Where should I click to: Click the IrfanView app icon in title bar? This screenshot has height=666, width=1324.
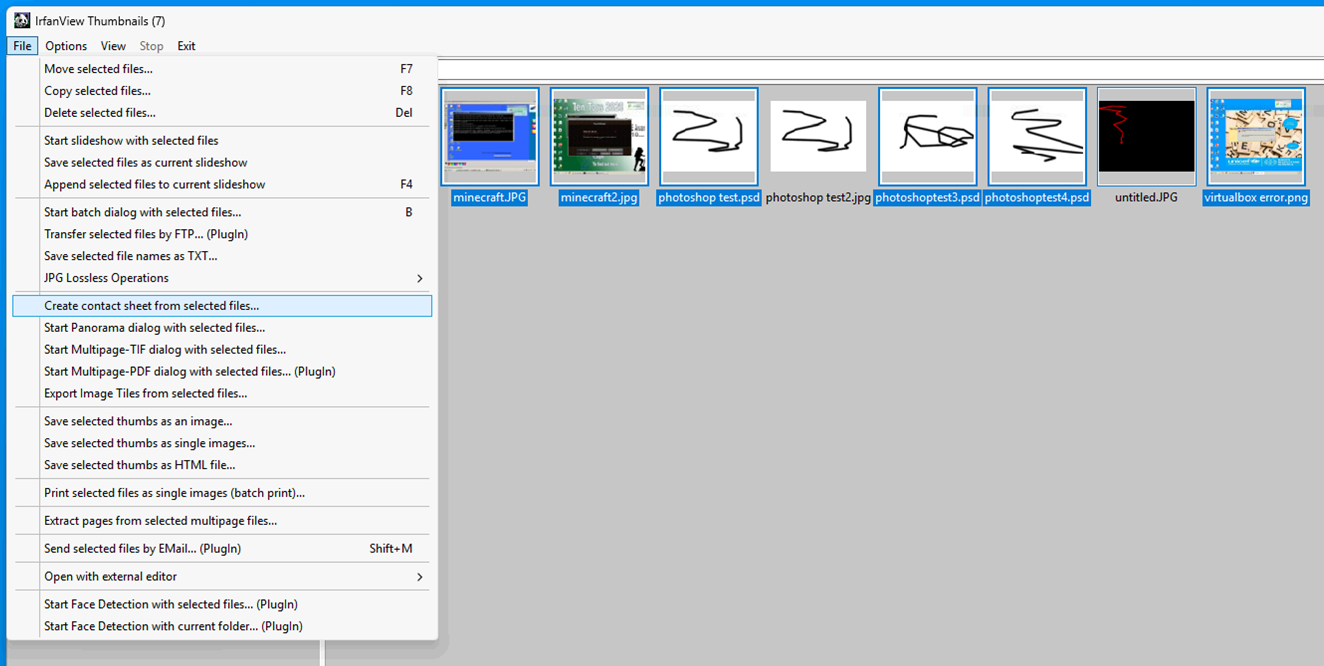(21, 20)
